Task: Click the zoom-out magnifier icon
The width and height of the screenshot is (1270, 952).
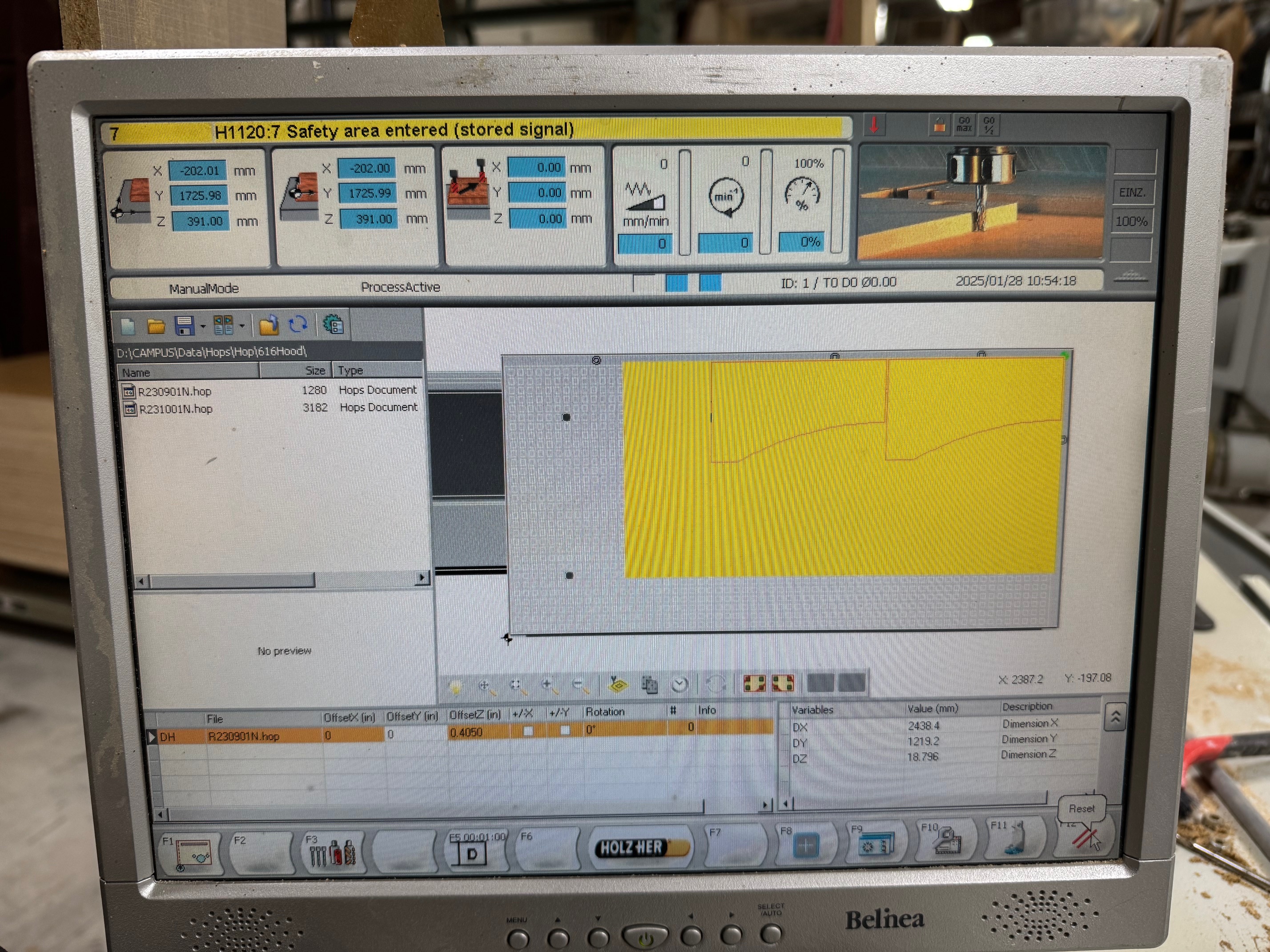Action: [580, 684]
